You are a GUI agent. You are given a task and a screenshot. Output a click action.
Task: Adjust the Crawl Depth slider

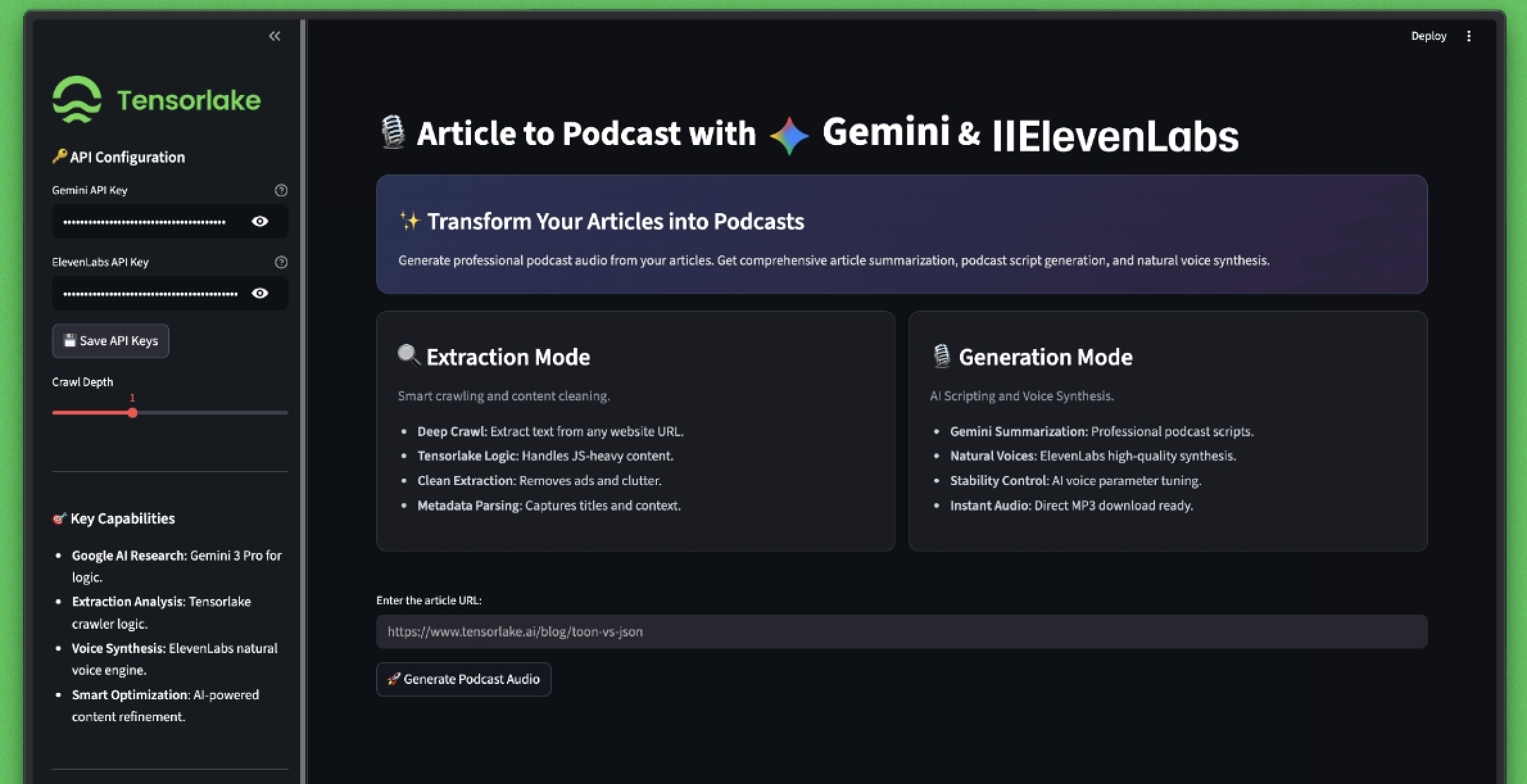pyautogui.click(x=132, y=413)
